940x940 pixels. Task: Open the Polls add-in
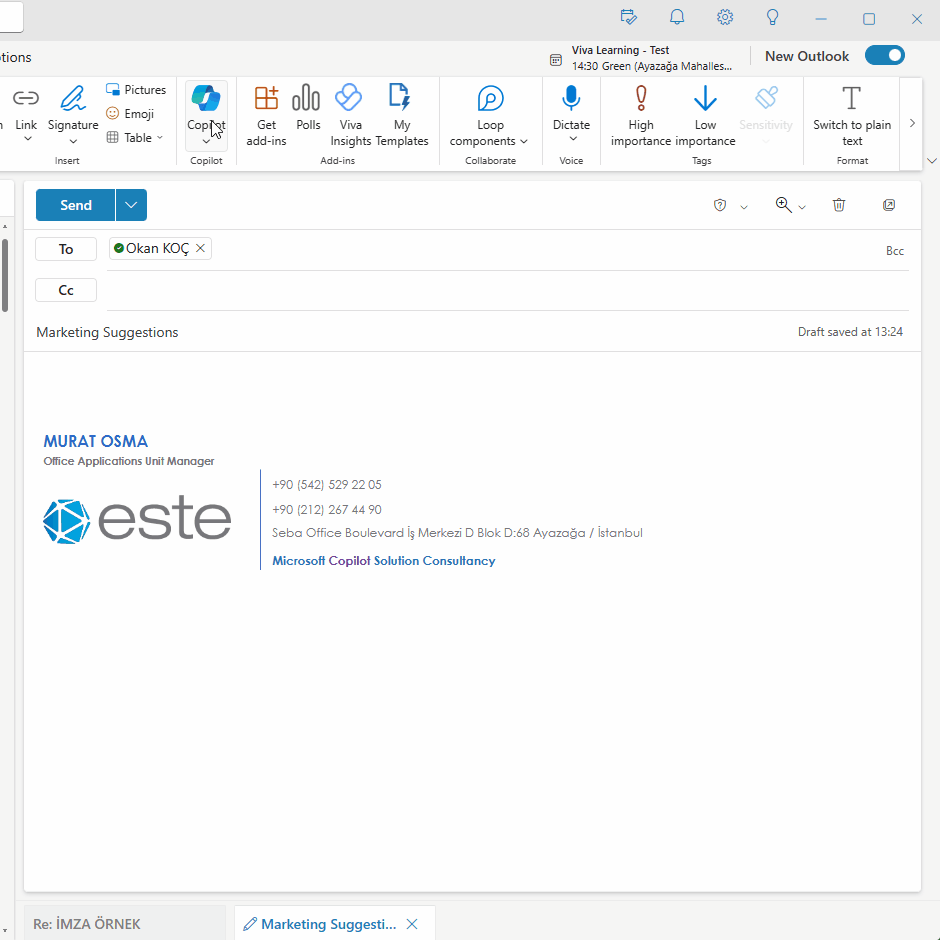(x=308, y=108)
